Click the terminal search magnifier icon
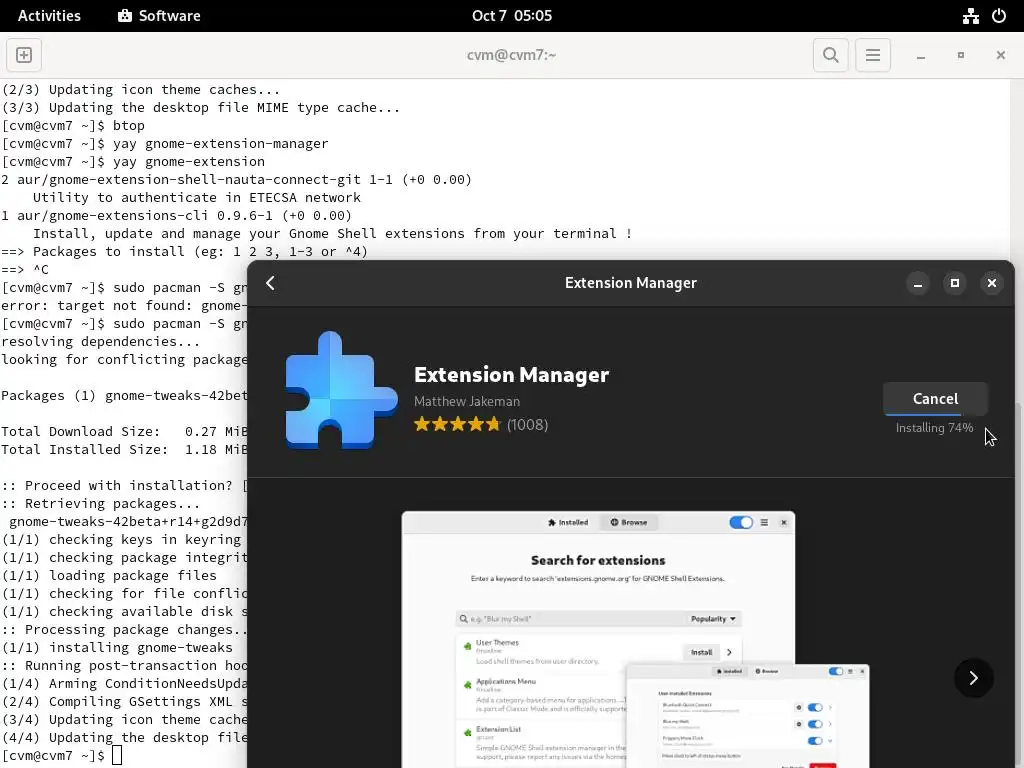The image size is (1024, 768). point(831,55)
